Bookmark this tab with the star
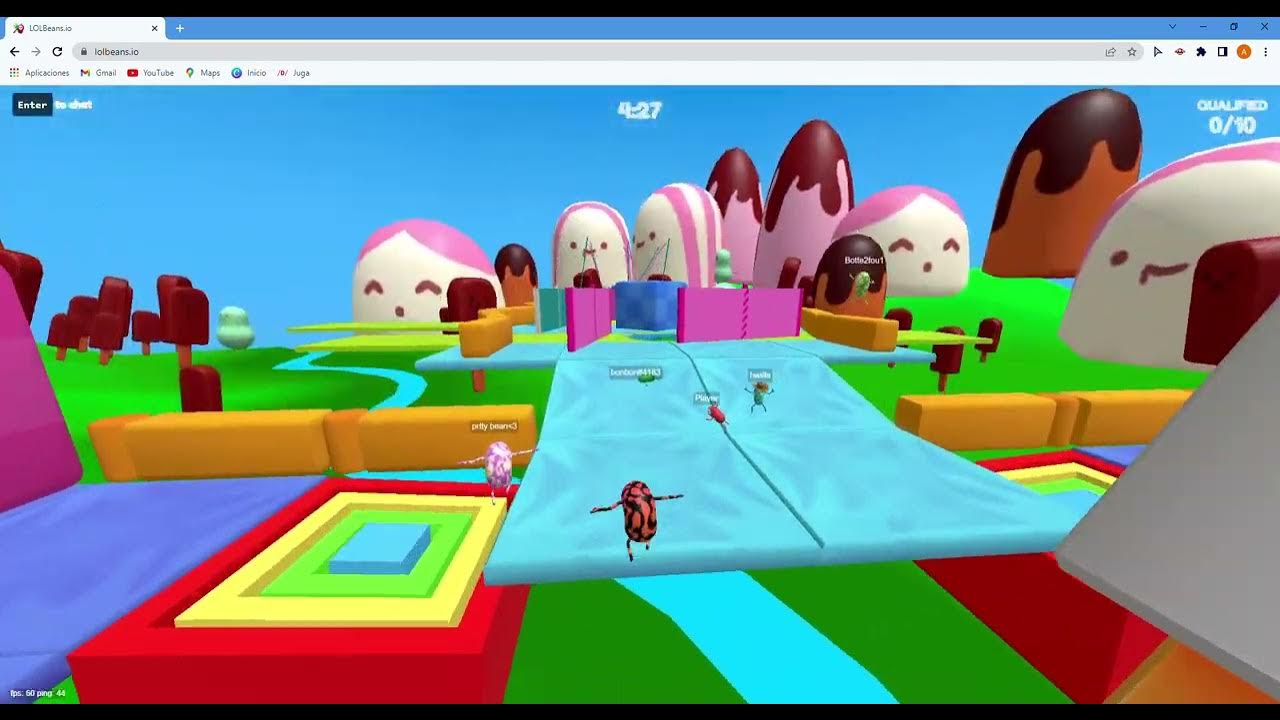The image size is (1280, 720). pos(1132,52)
